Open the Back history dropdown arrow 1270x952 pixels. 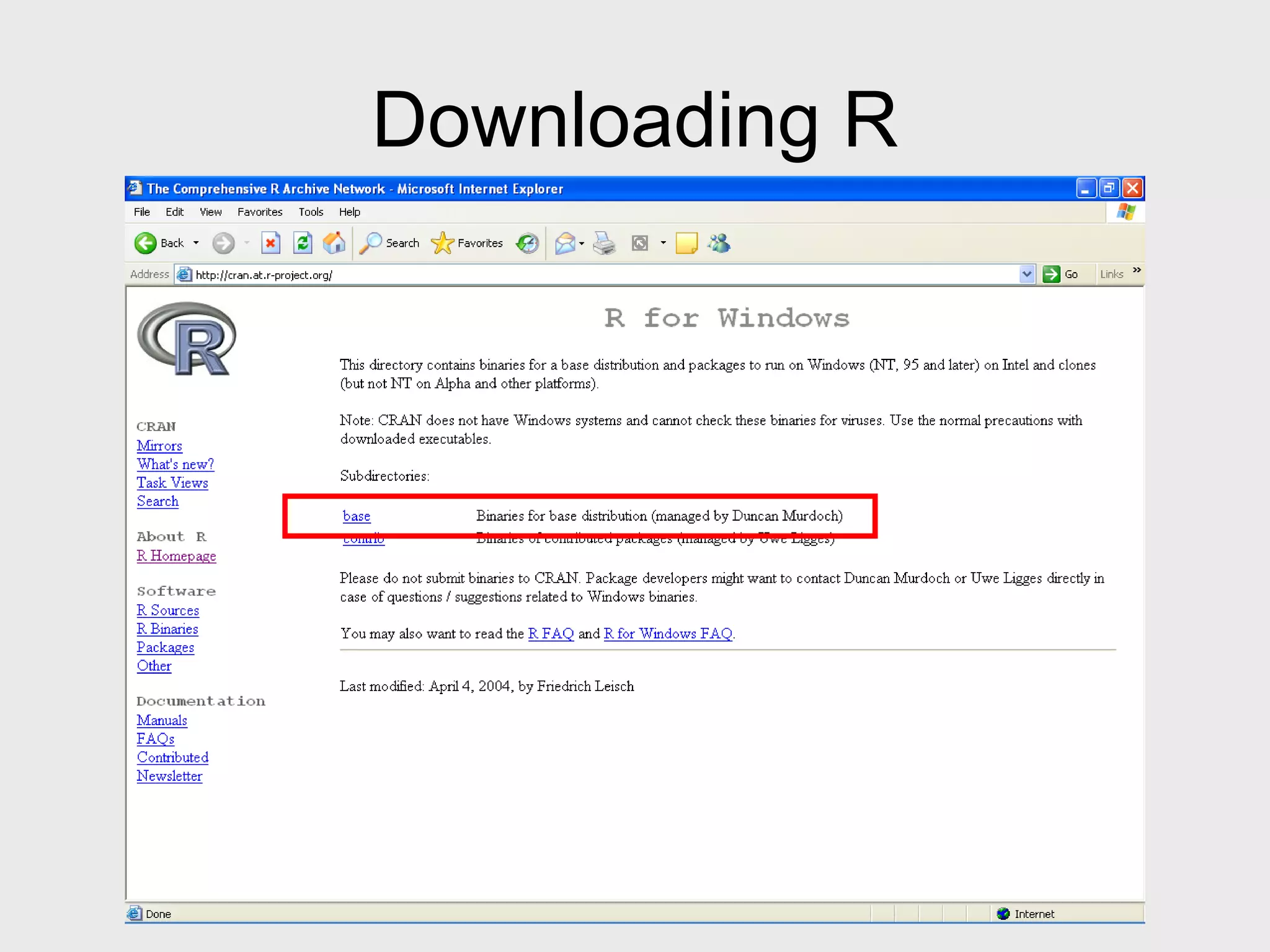(196, 243)
